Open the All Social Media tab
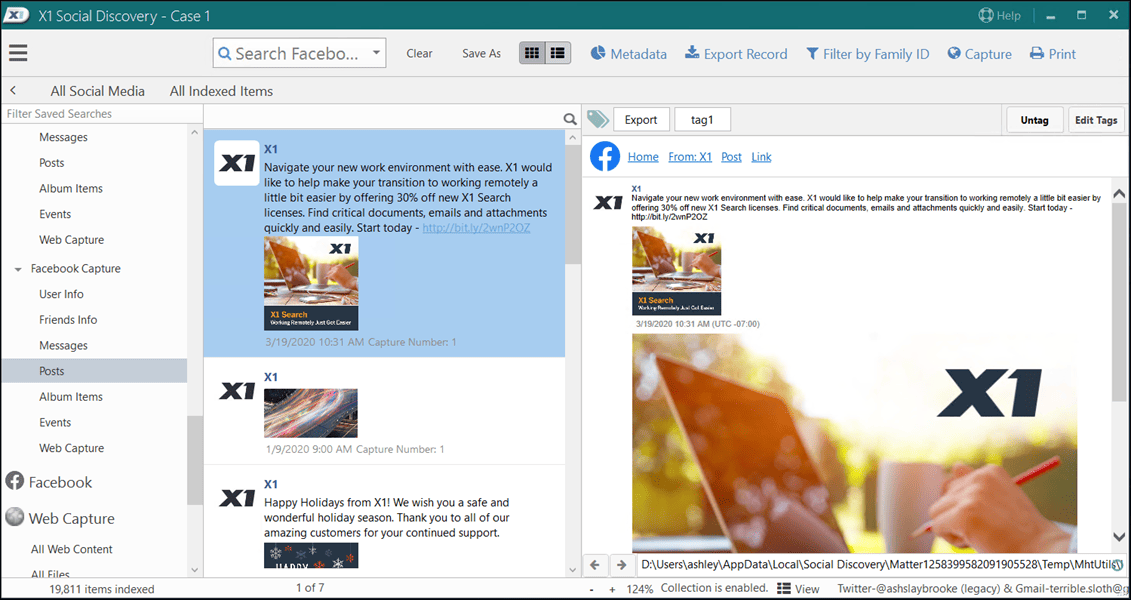Screen dimensions: 1131x600 pyautogui.click(x=97, y=91)
